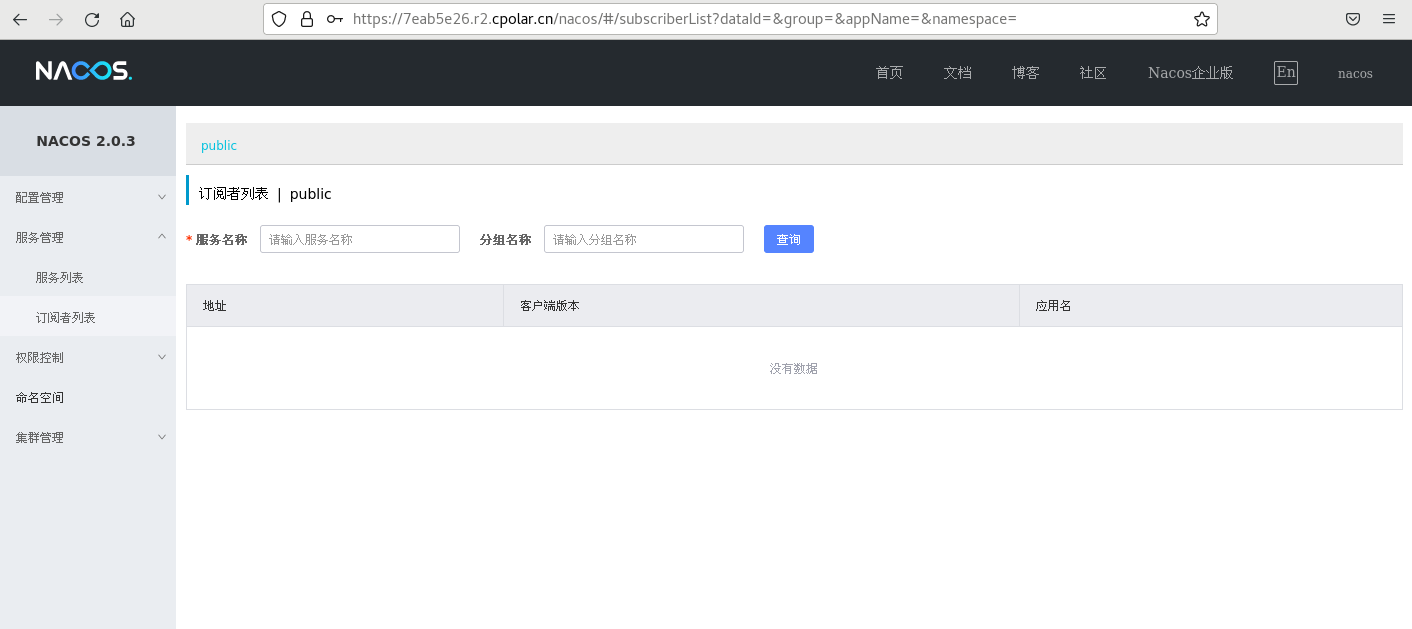Click the browser forward arrow
Screen dimensions: 1412x629
point(56,19)
